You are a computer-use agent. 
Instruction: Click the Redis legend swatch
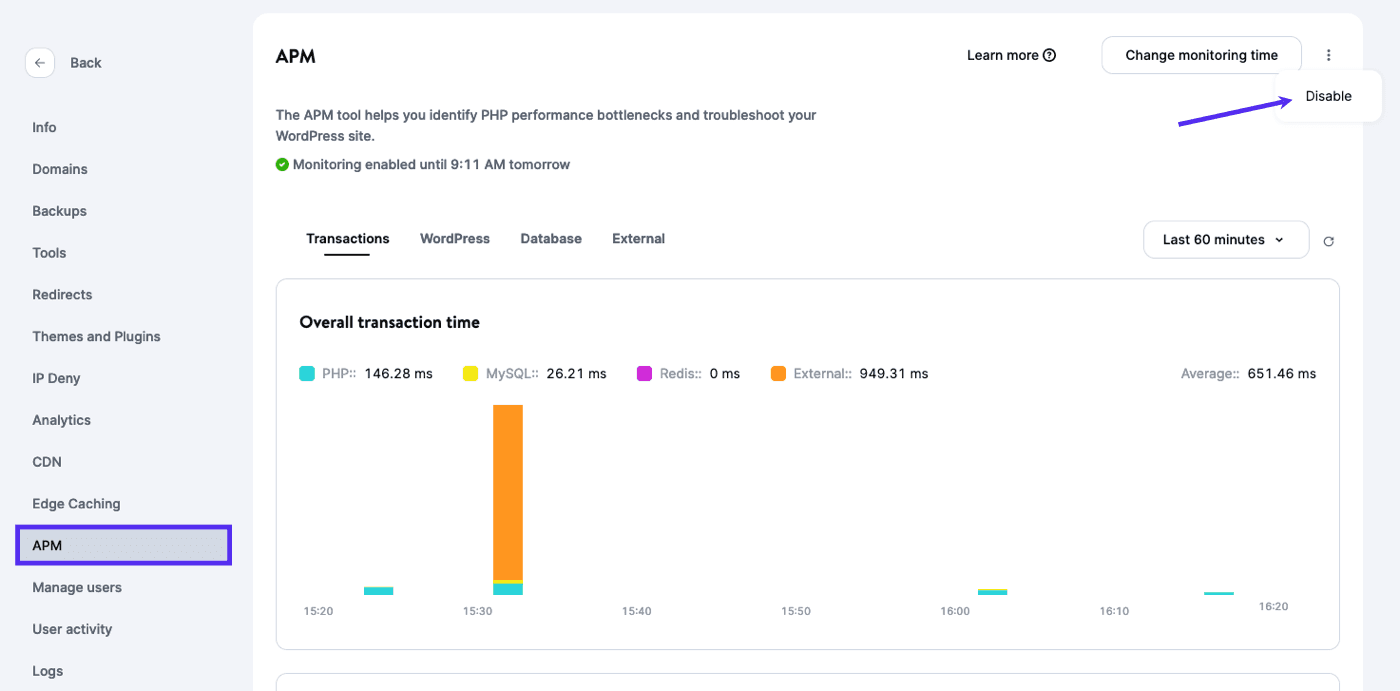click(x=644, y=372)
